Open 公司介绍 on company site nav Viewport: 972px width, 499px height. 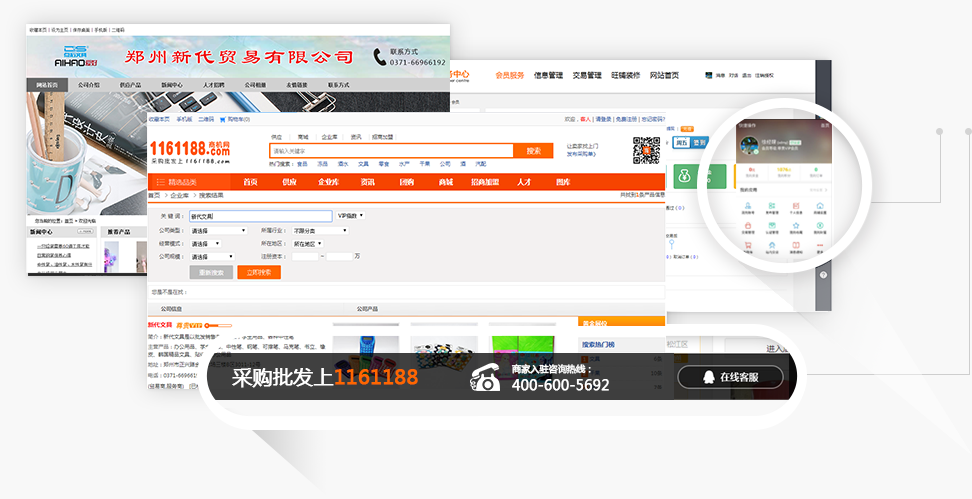tap(89, 85)
